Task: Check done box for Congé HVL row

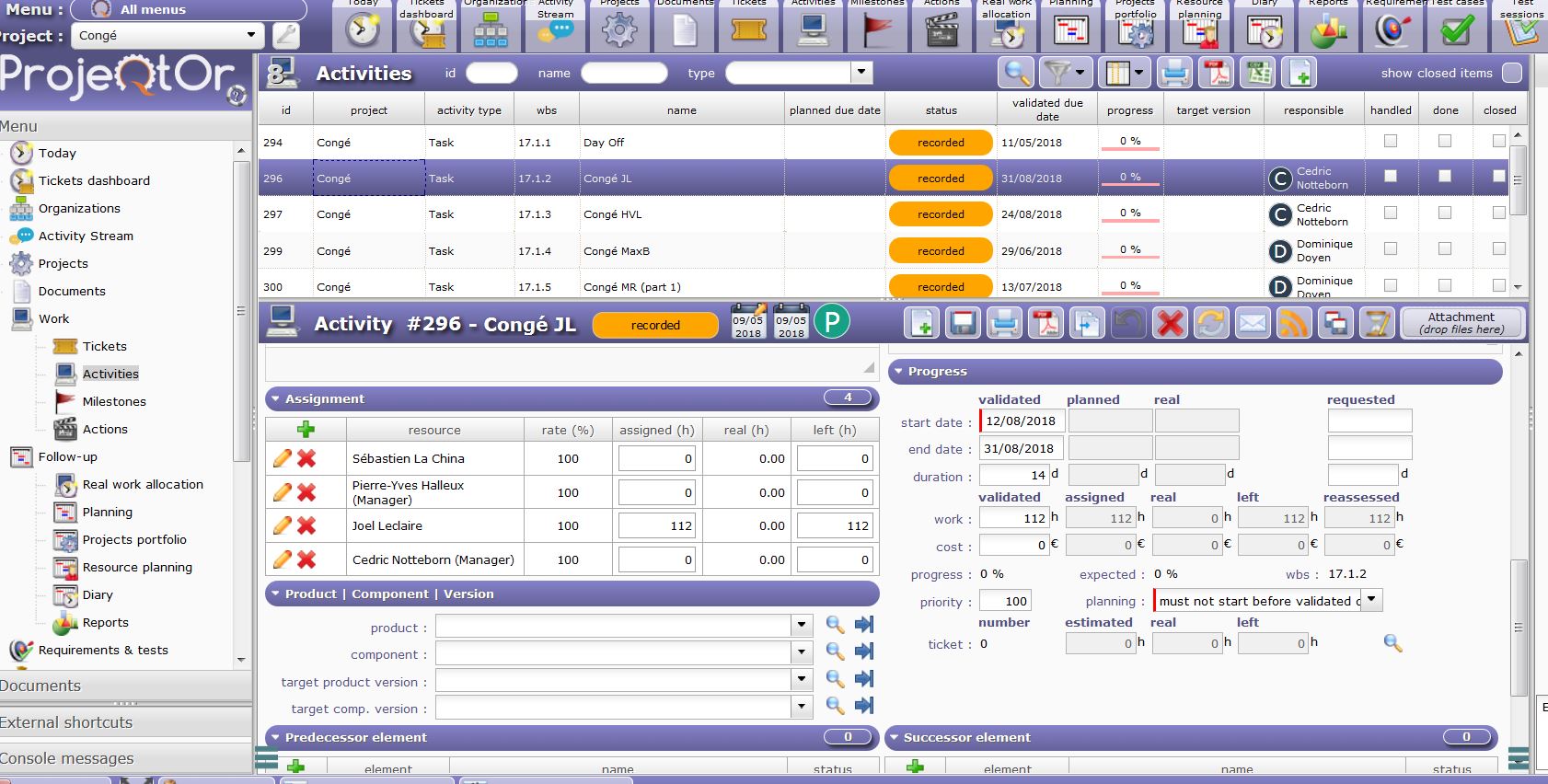Action: coord(1444,213)
